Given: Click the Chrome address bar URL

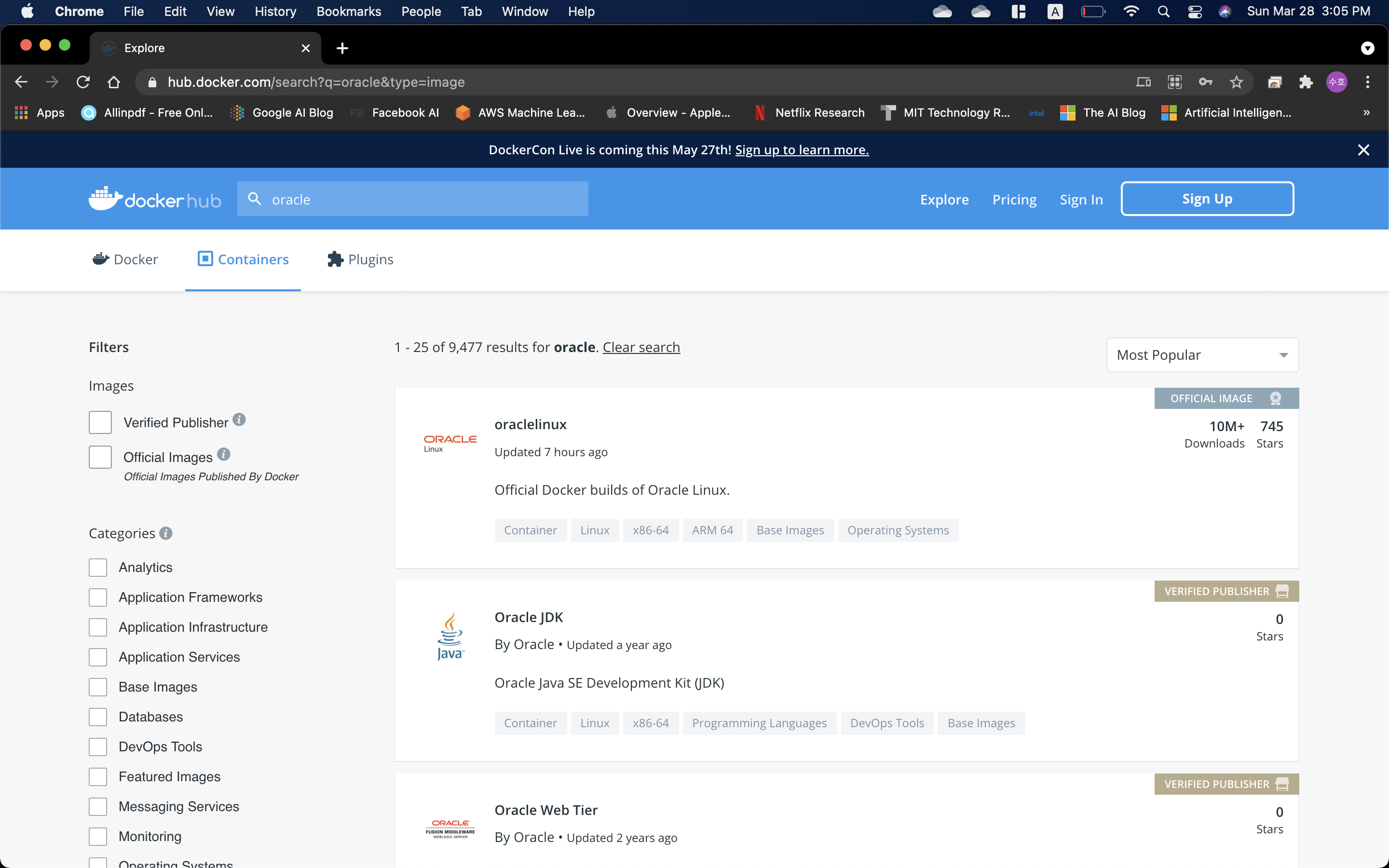Looking at the screenshot, I should (316, 82).
